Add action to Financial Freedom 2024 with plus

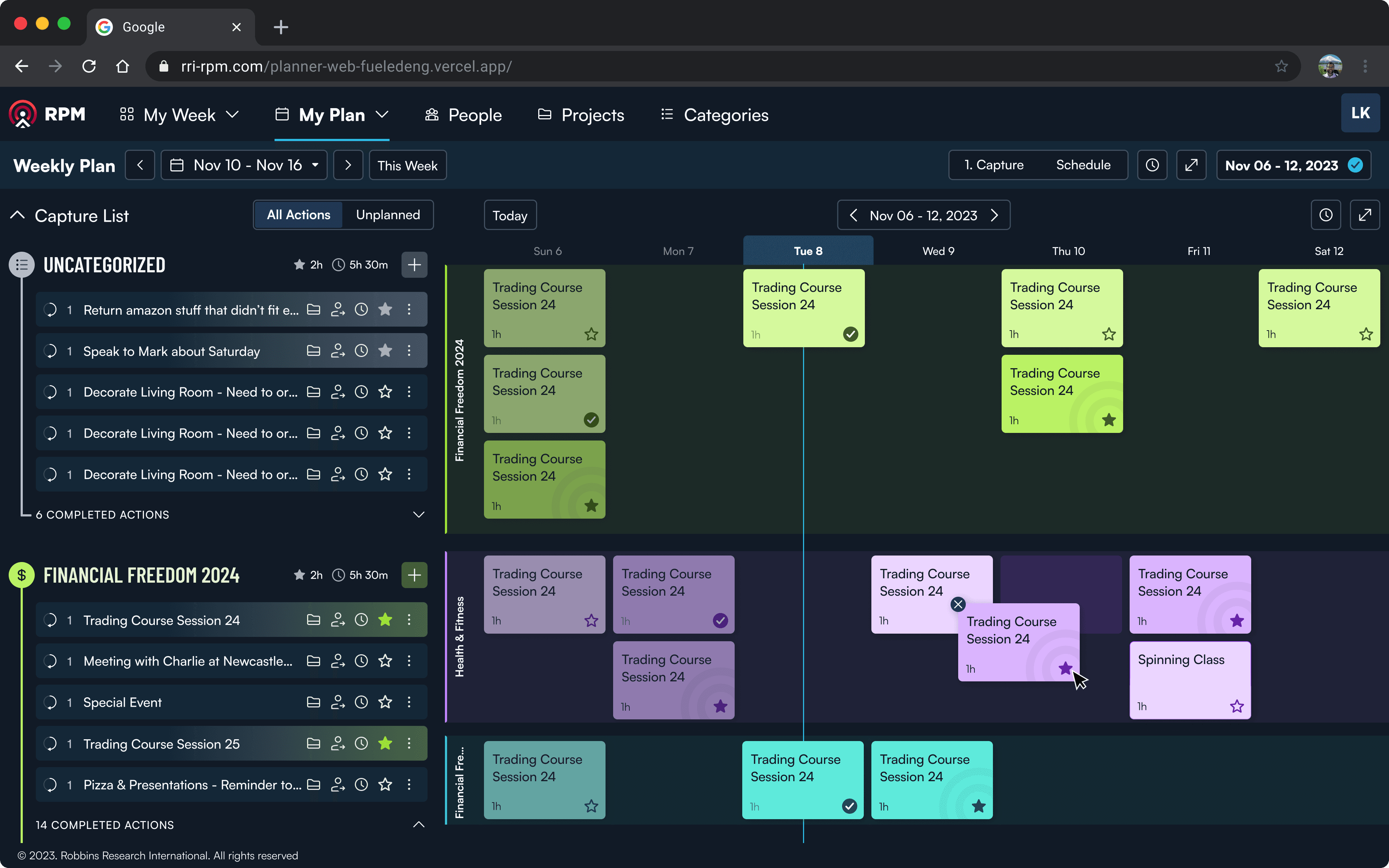click(x=414, y=575)
